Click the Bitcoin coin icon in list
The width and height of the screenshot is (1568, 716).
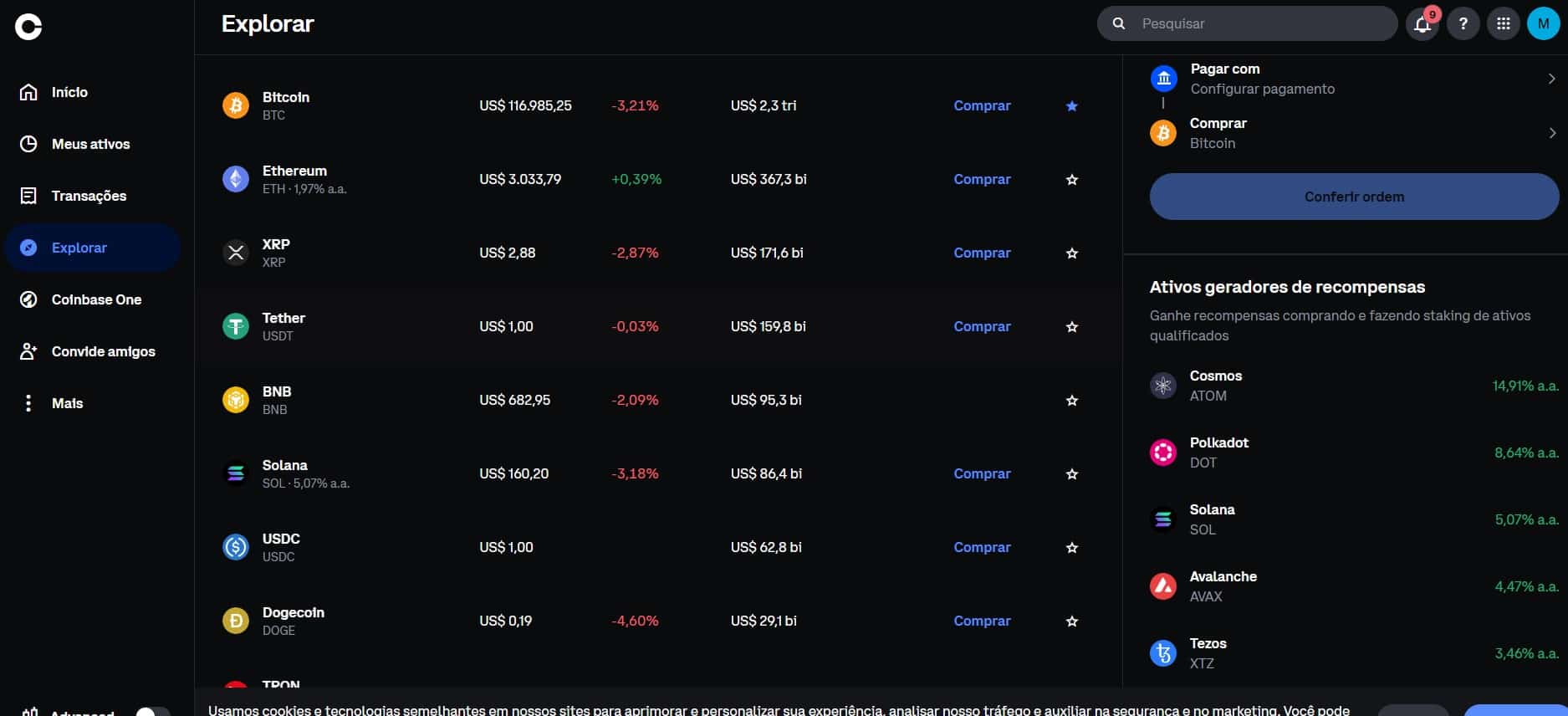click(236, 105)
